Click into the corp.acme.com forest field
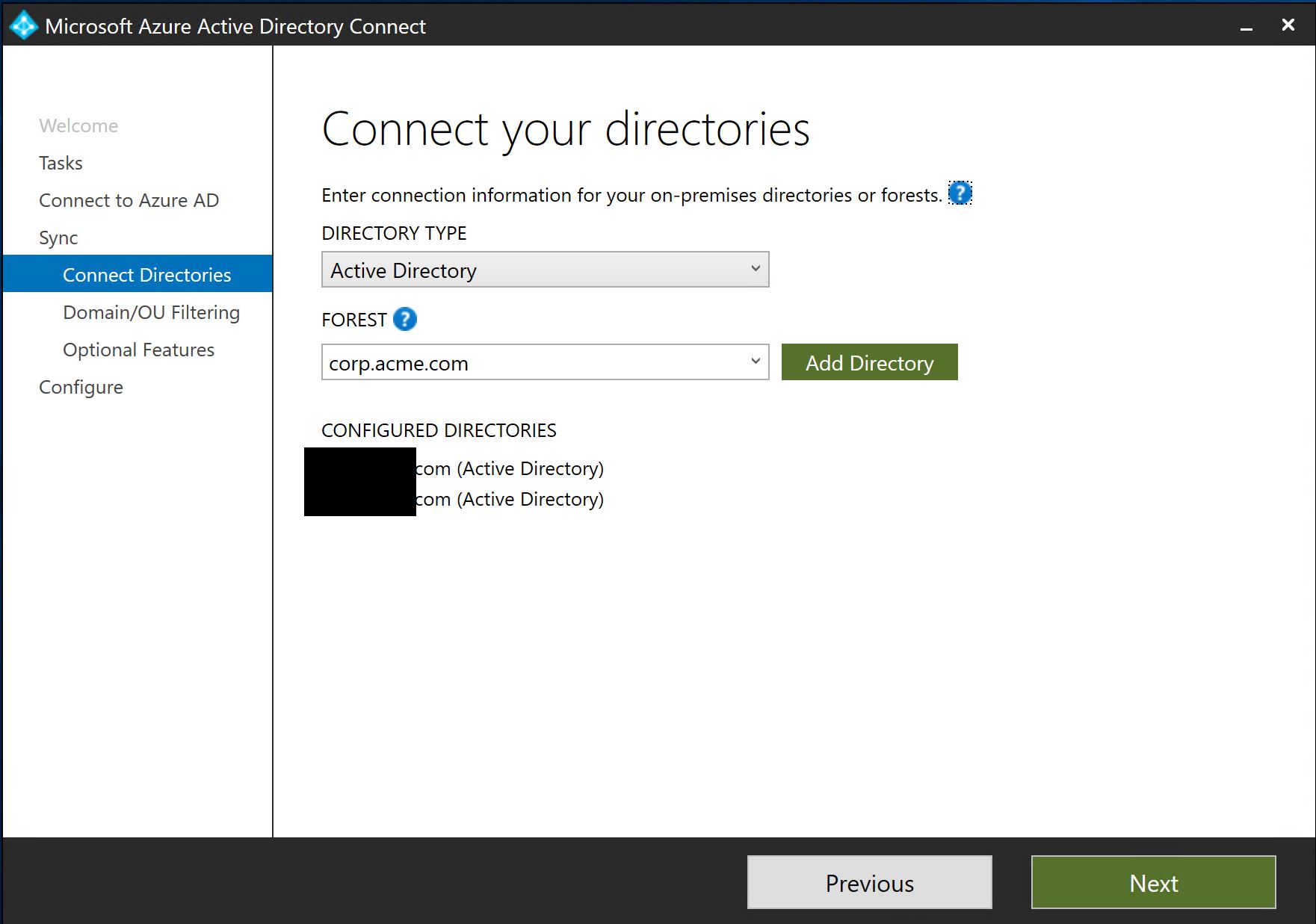The image size is (1316, 924). click(x=534, y=362)
